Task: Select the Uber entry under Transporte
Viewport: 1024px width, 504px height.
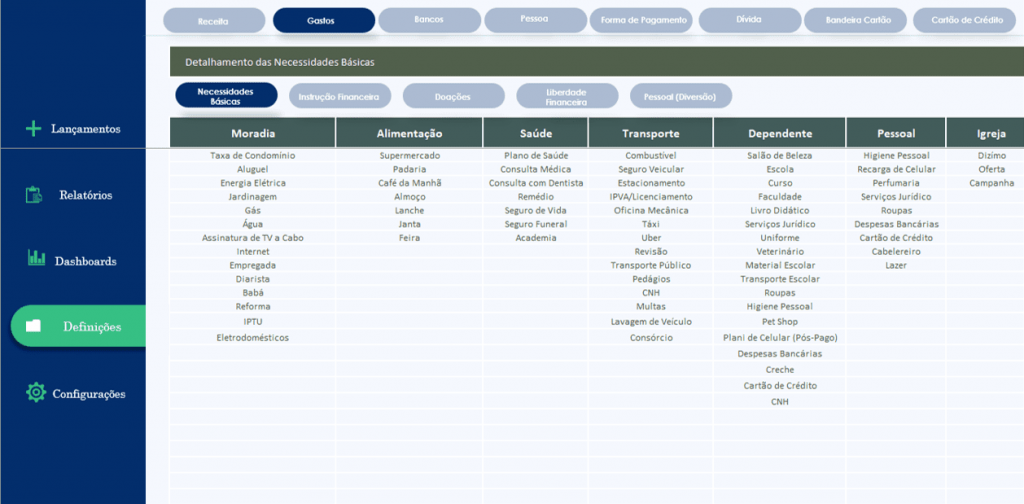Action: (x=650, y=238)
